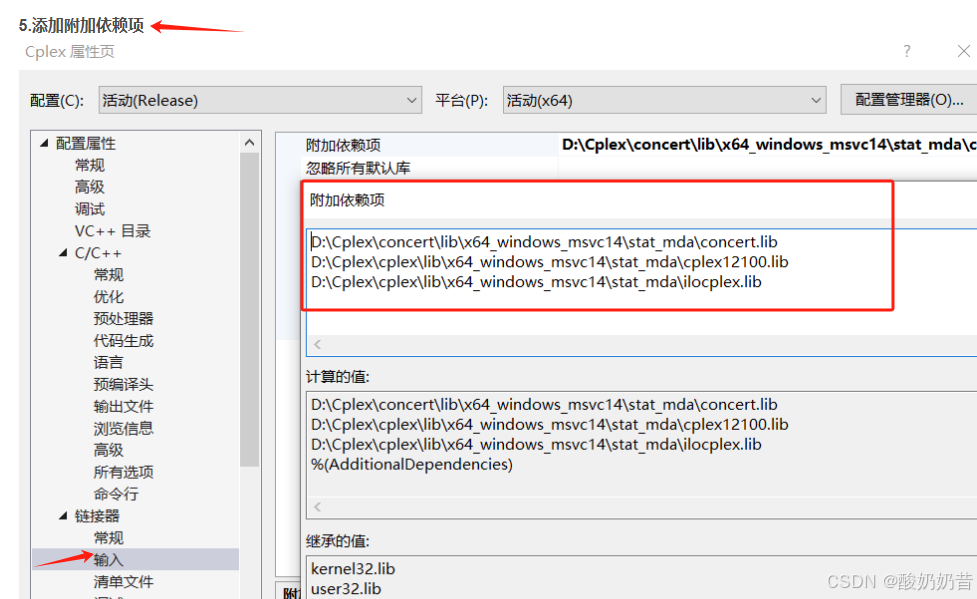Select the 代码生成 tree item

point(123,341)
